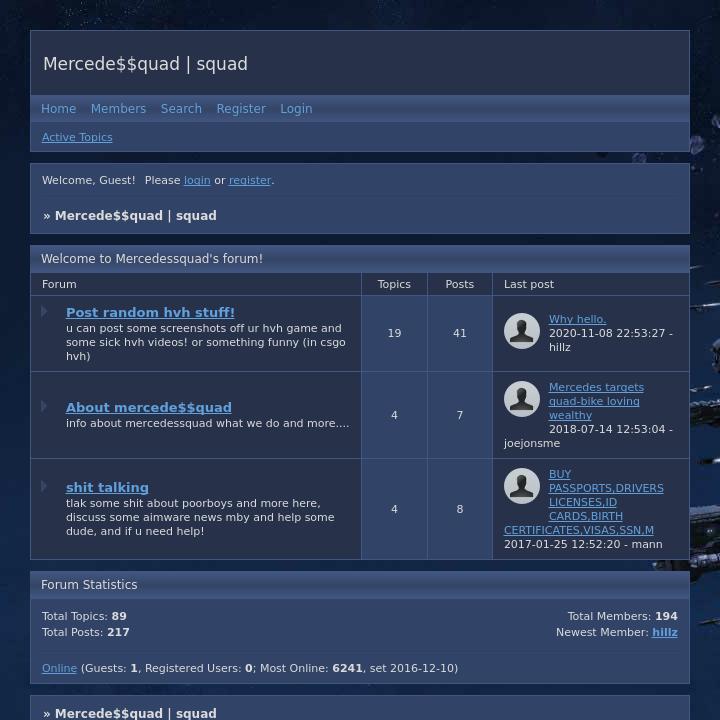Open the Post random hvh stuff! forum
Screen dimensions: 720x720
[x=150, y=312]
